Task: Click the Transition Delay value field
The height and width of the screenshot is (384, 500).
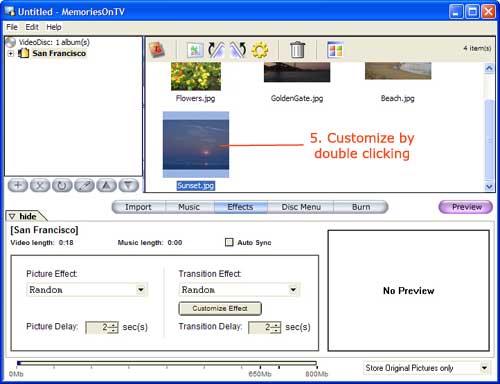Action: [x=260, y=327]
